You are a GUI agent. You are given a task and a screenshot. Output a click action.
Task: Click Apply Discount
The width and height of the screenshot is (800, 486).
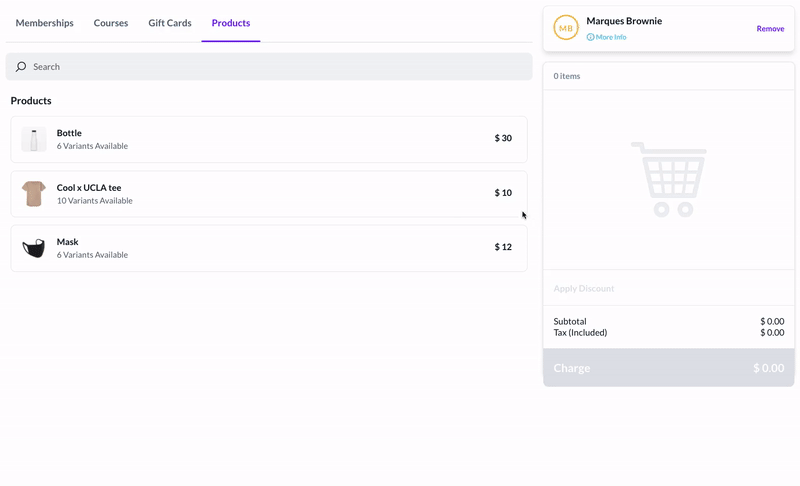click(584, 289)
